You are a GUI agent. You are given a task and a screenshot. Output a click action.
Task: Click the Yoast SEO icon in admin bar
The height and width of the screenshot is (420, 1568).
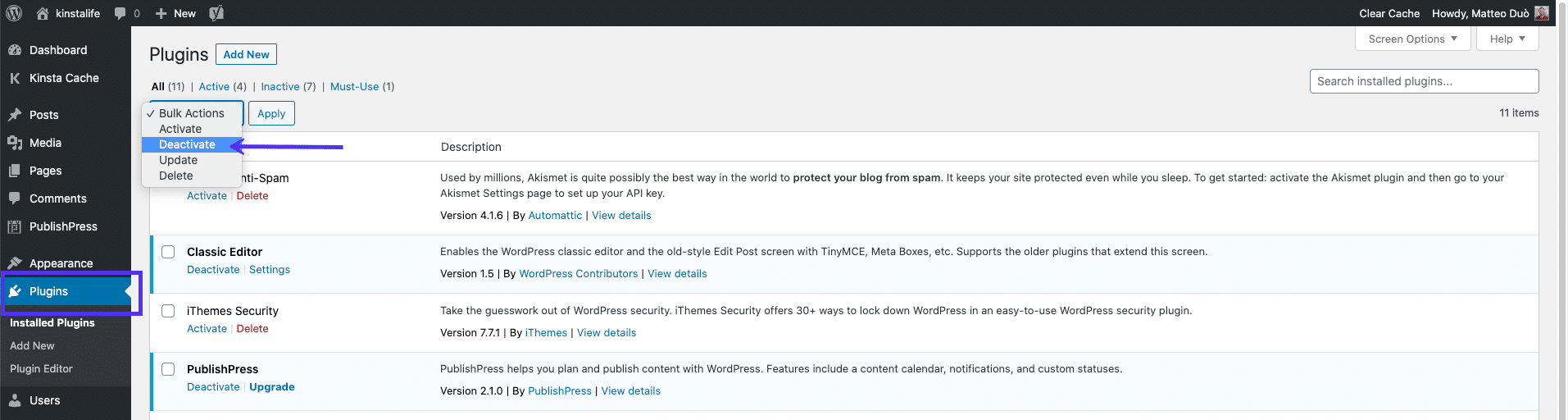[x=216, y=13]
